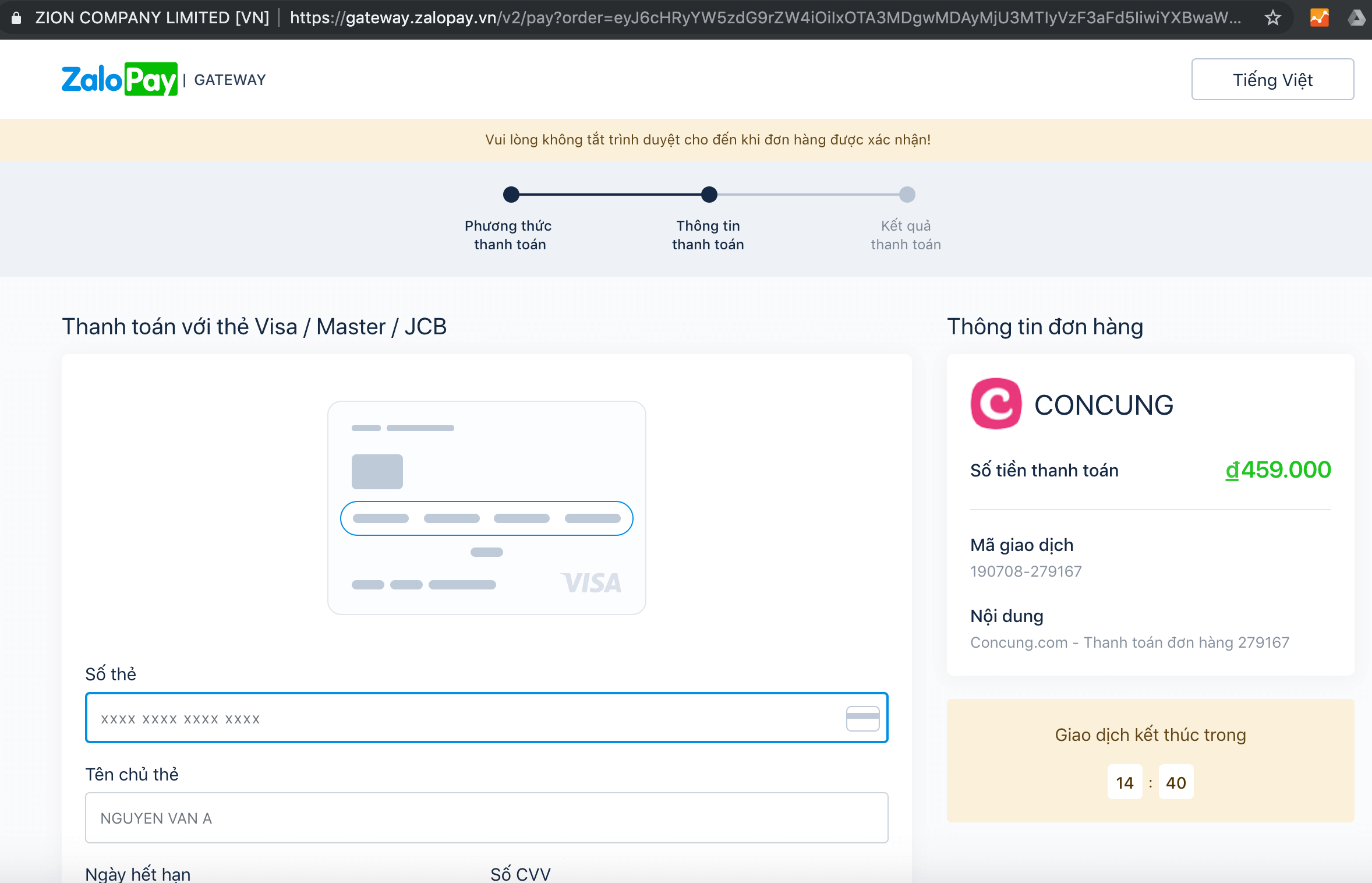
Task: Select the Thông tin thanh toán step marker
Action: [x=709, y=195]
